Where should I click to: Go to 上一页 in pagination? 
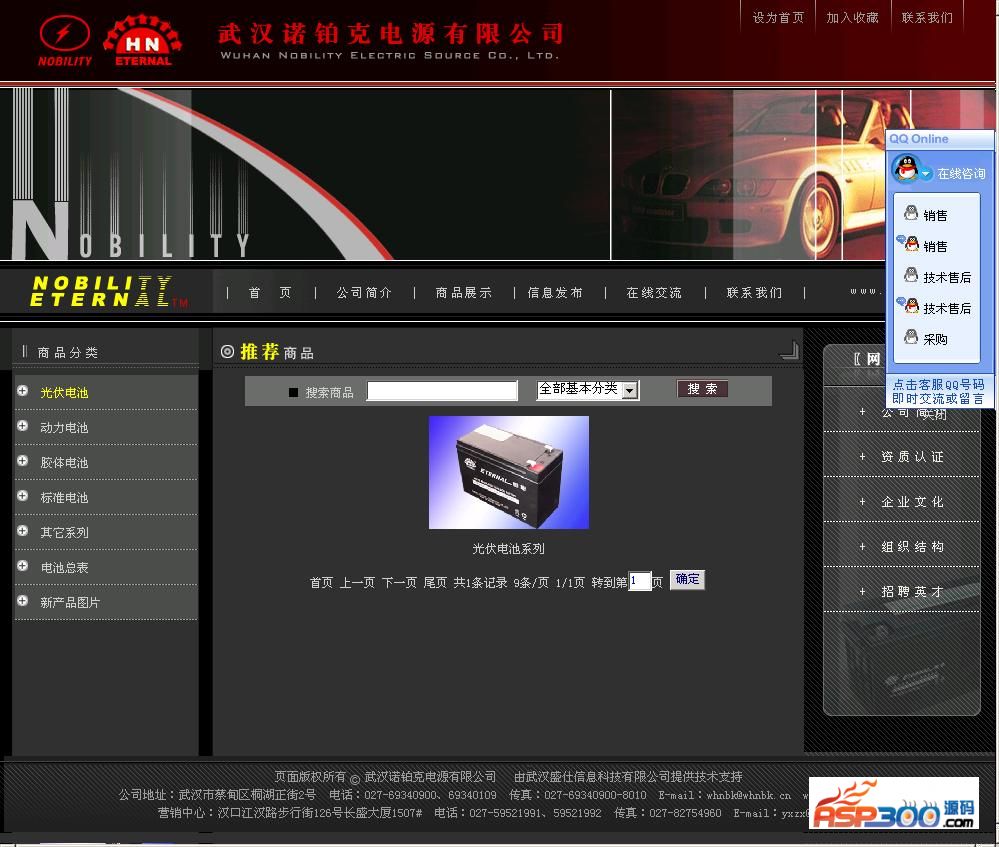[357, 583]
